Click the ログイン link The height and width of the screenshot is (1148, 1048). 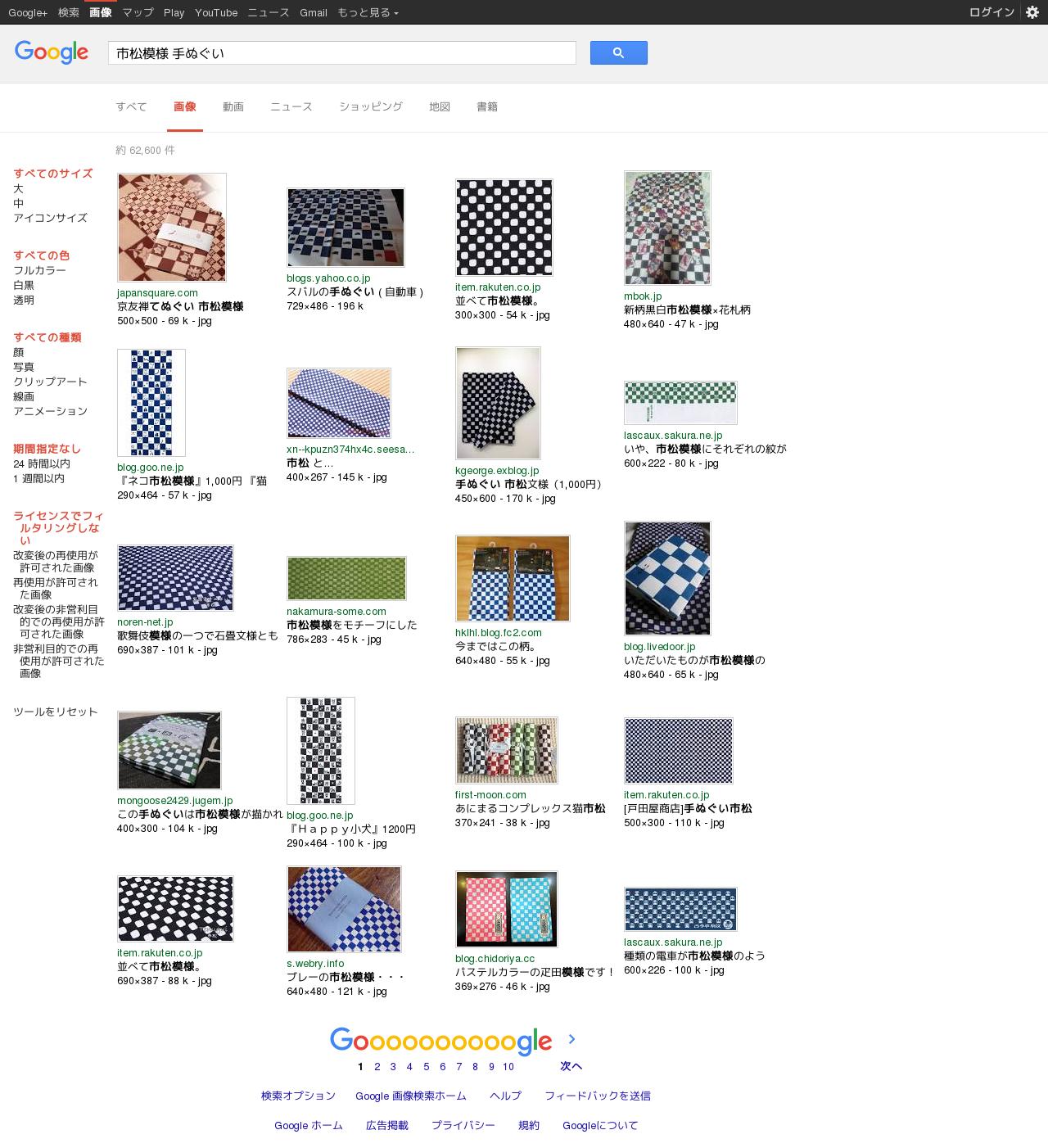click(x=992, y=12)
